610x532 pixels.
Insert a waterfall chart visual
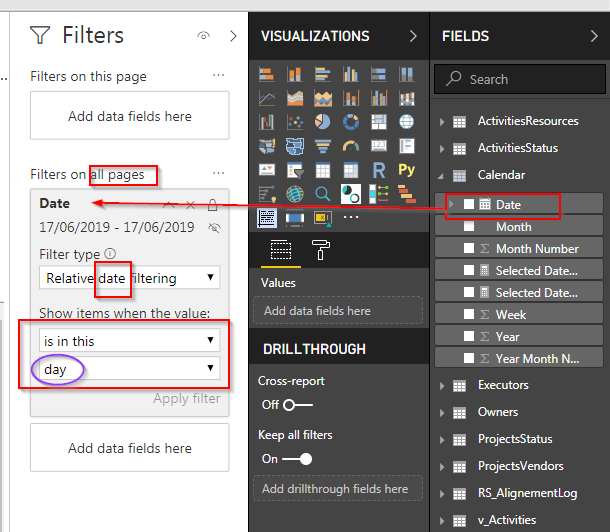tap(266, 122)
